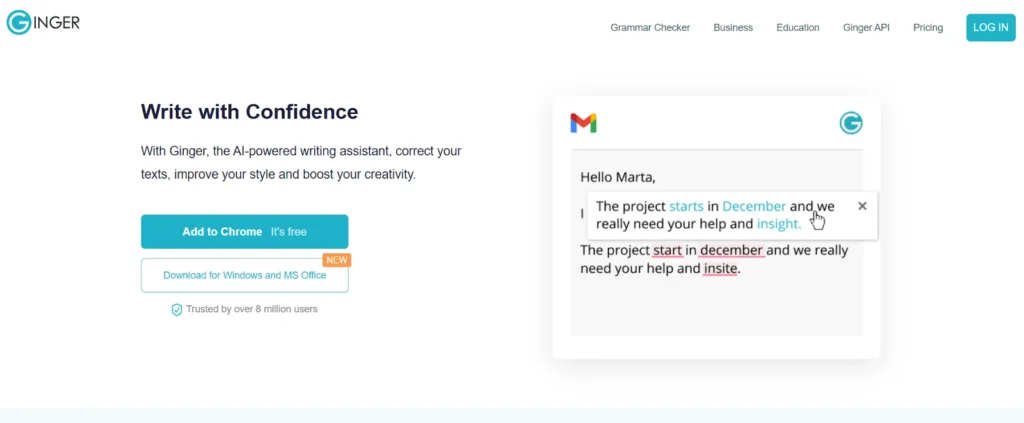Click the Ginger logo in header

point(43,22)
